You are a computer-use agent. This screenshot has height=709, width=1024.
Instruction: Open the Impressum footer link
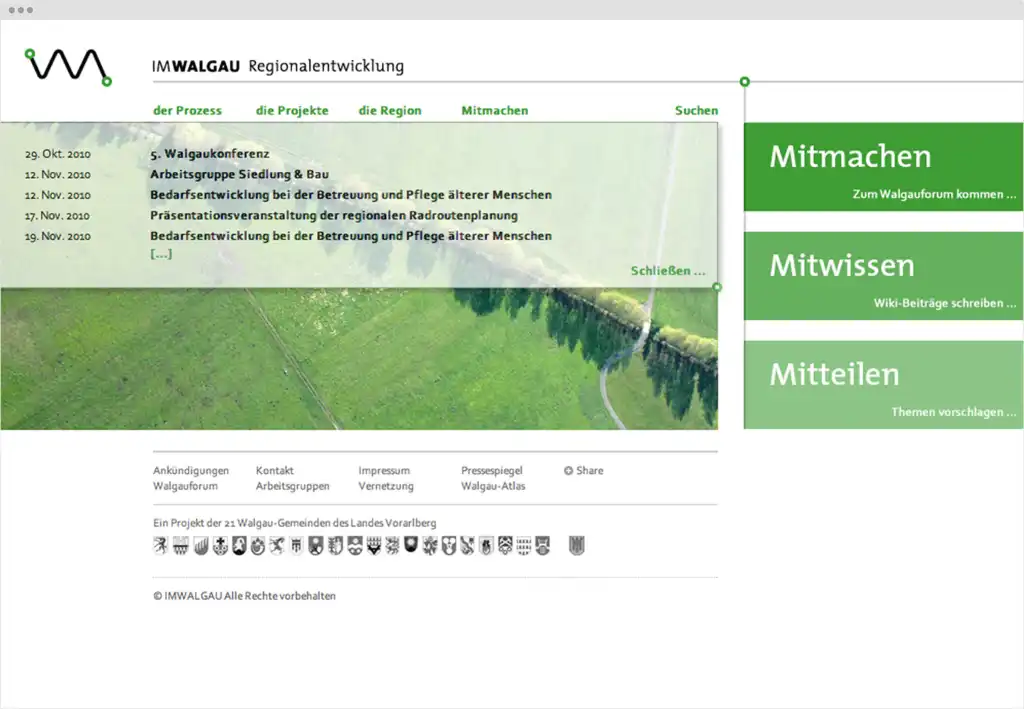[x=385, y=470]
